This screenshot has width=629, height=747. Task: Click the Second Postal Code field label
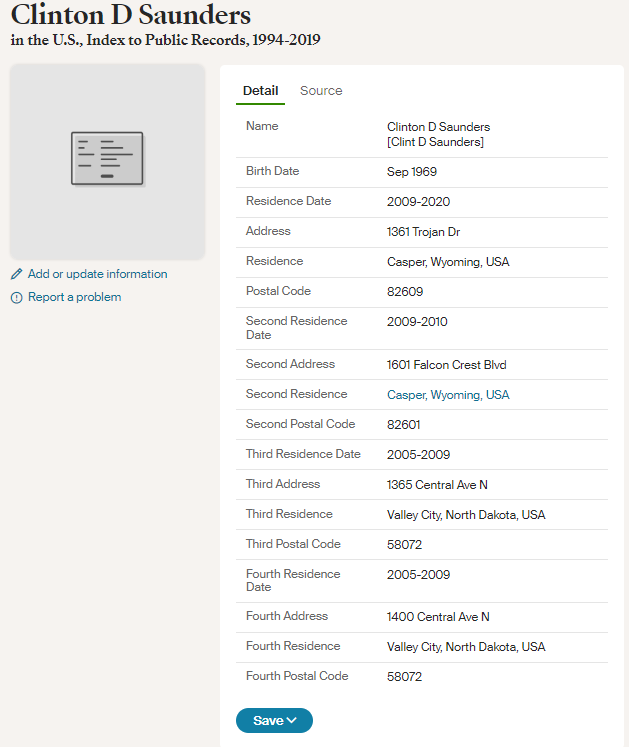(x=300, y=424)
